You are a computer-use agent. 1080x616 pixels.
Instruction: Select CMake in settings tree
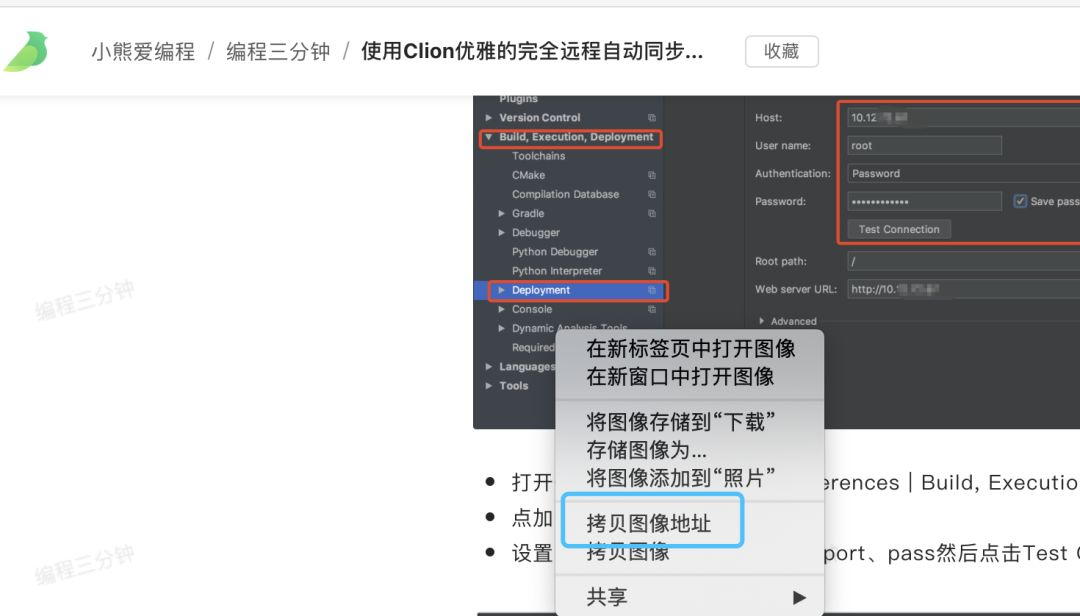528,175
